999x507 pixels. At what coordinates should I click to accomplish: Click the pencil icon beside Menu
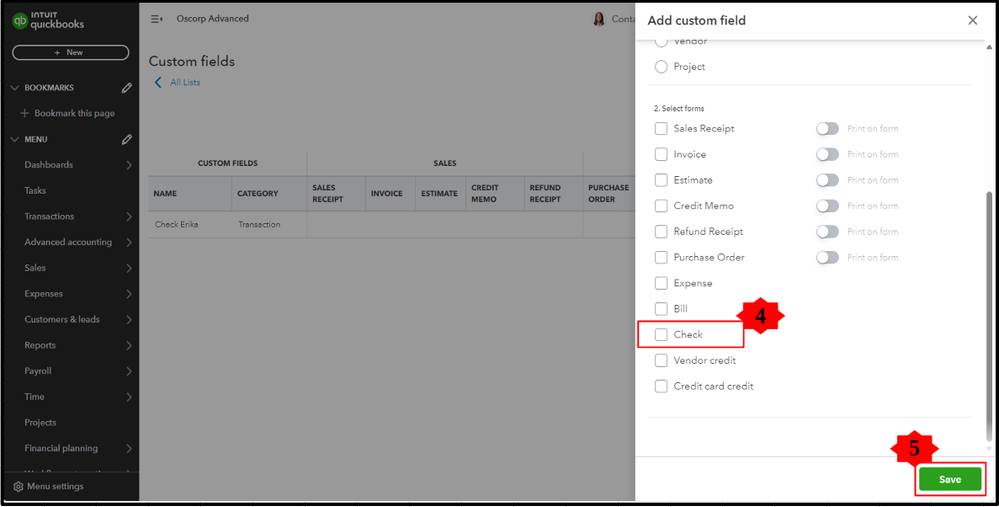(127, 140)
